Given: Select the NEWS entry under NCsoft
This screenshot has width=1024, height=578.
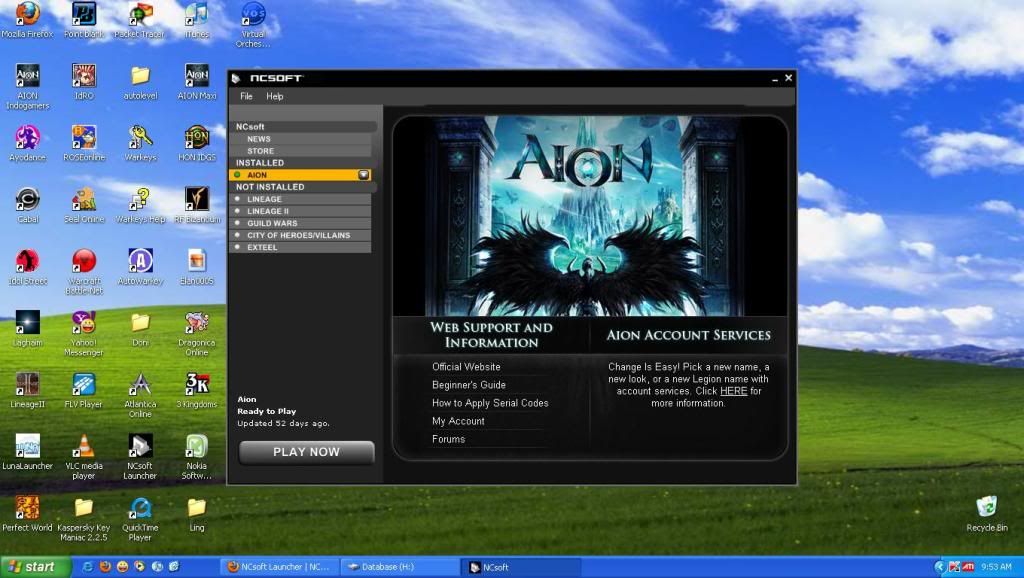Looking at the screenshot, I should 302,139.
